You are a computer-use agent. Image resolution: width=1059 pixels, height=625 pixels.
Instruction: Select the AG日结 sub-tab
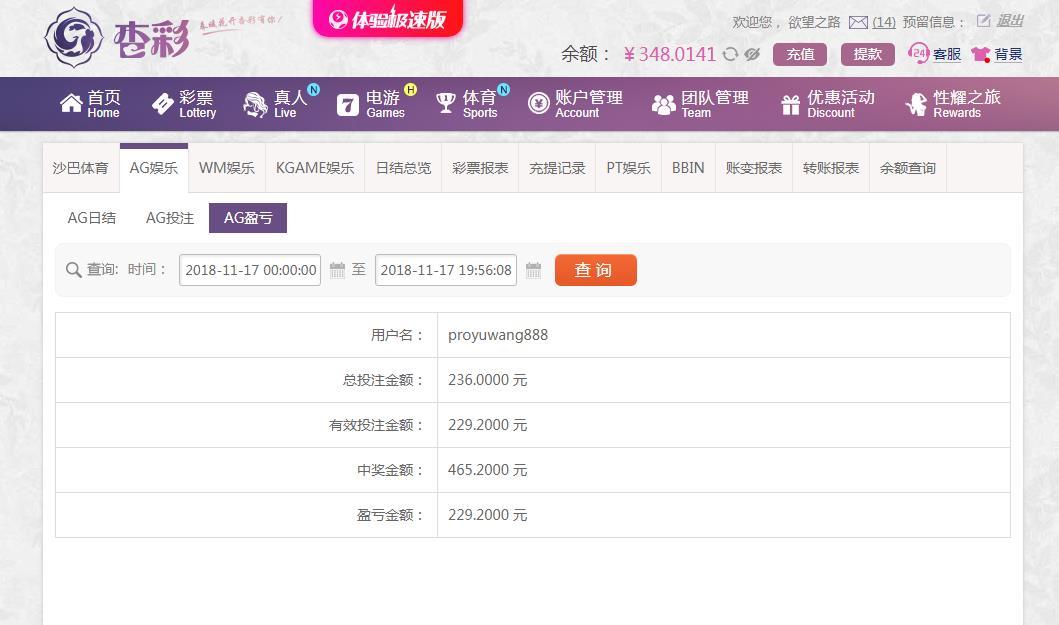pos(92,218)
